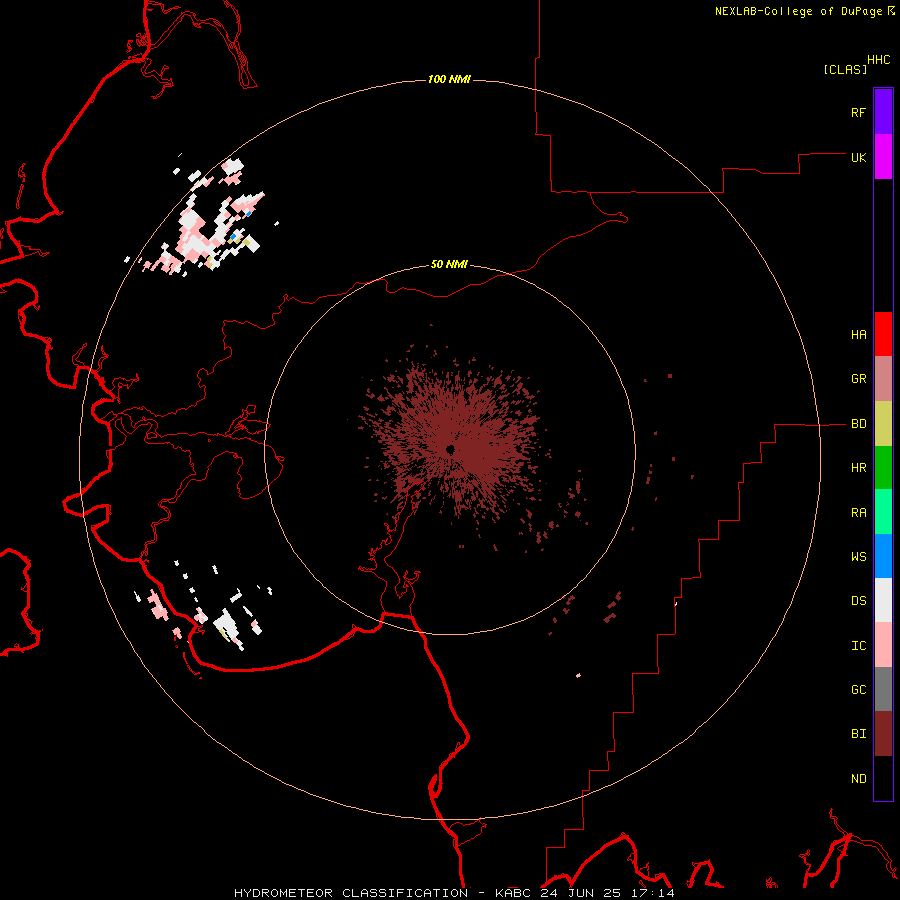The height and width of the screenshot is (900, 900).
Task: Click the ND legend label
Action: [858, 779]
